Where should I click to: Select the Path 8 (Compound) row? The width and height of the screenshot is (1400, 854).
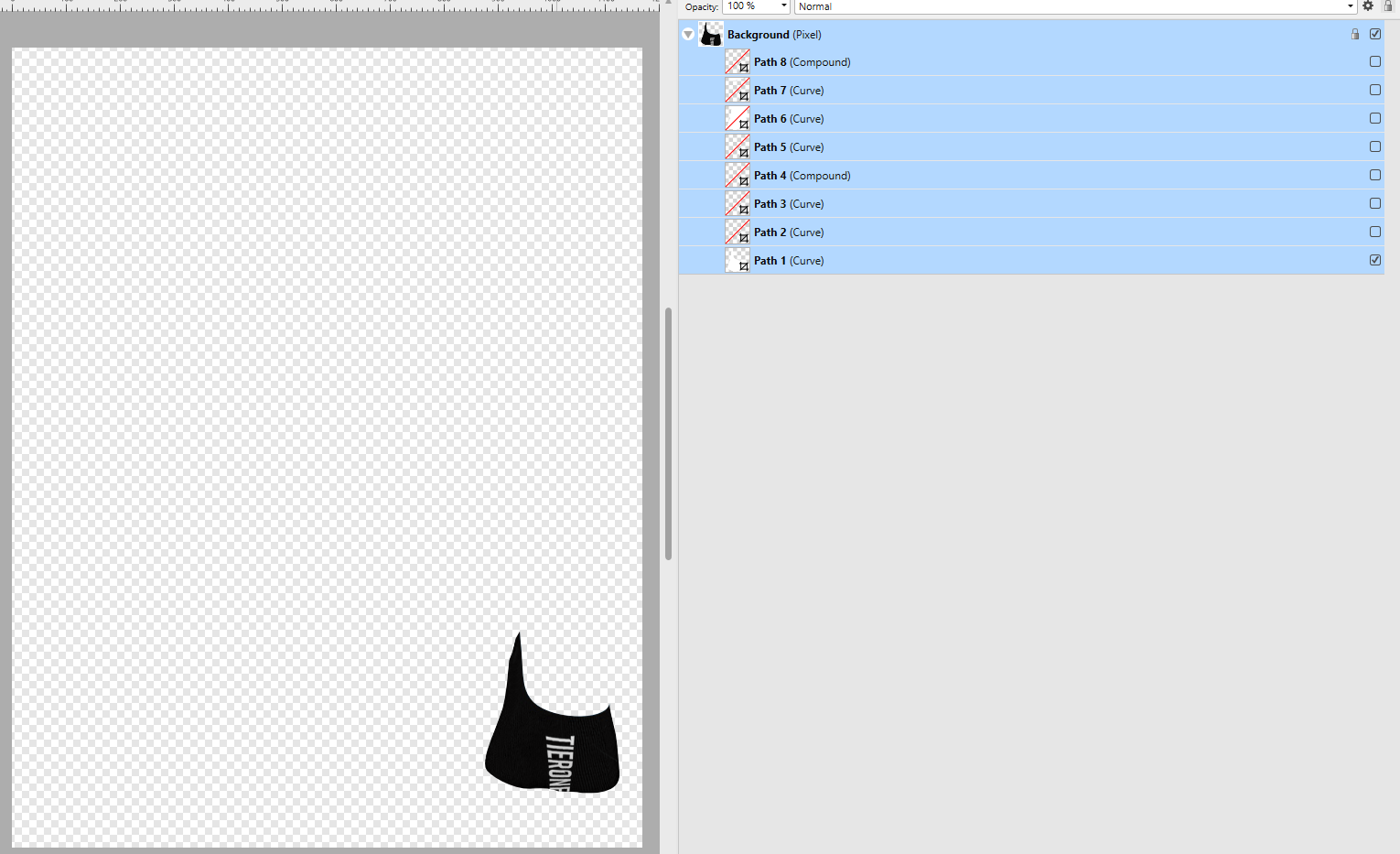point(1031,62)
